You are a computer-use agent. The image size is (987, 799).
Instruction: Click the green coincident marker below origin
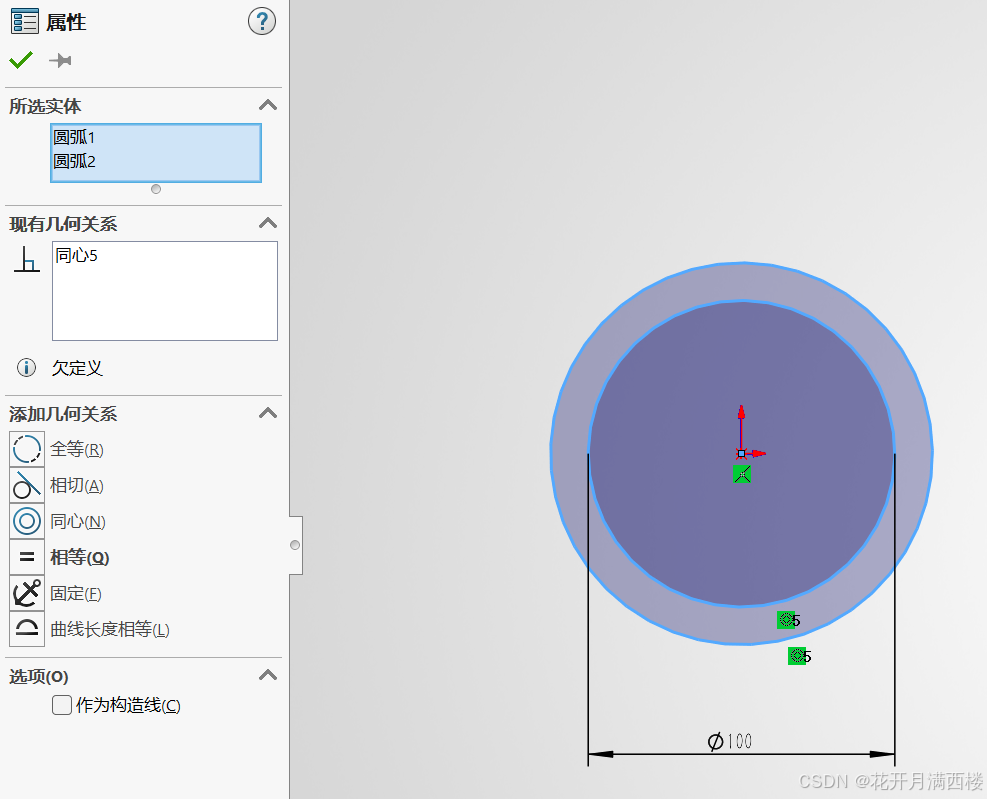click(742, 474)
